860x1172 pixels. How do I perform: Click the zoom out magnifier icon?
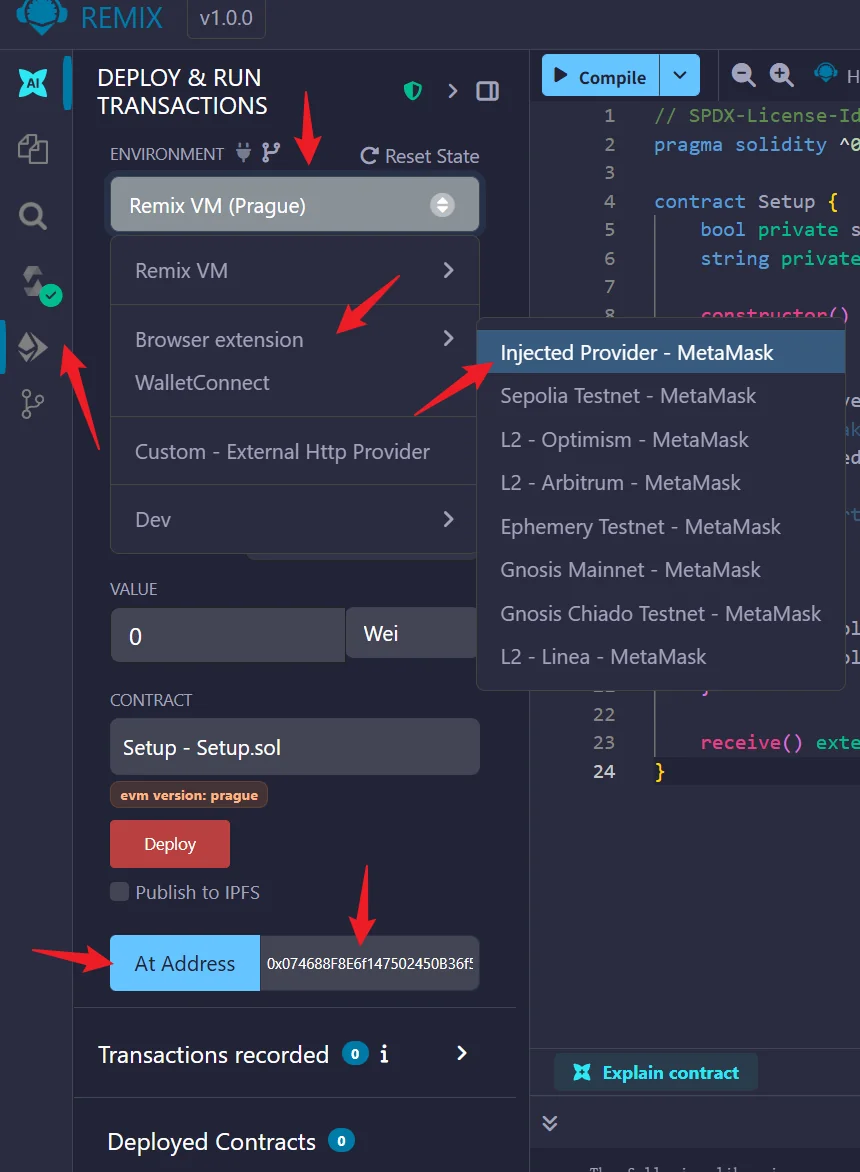[x=744, y=75]
